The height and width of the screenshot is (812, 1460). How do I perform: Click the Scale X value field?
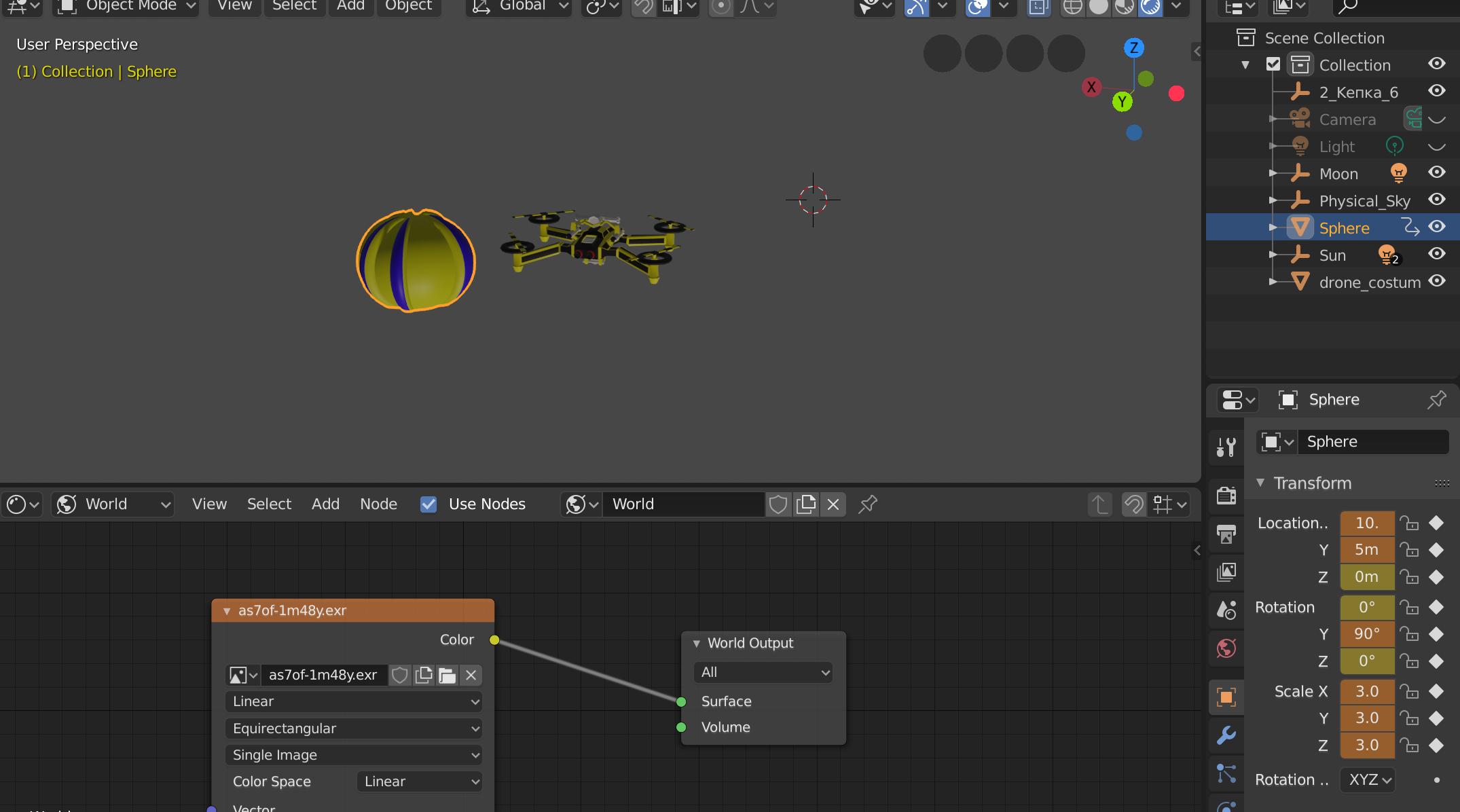(x=1366, y=691)
